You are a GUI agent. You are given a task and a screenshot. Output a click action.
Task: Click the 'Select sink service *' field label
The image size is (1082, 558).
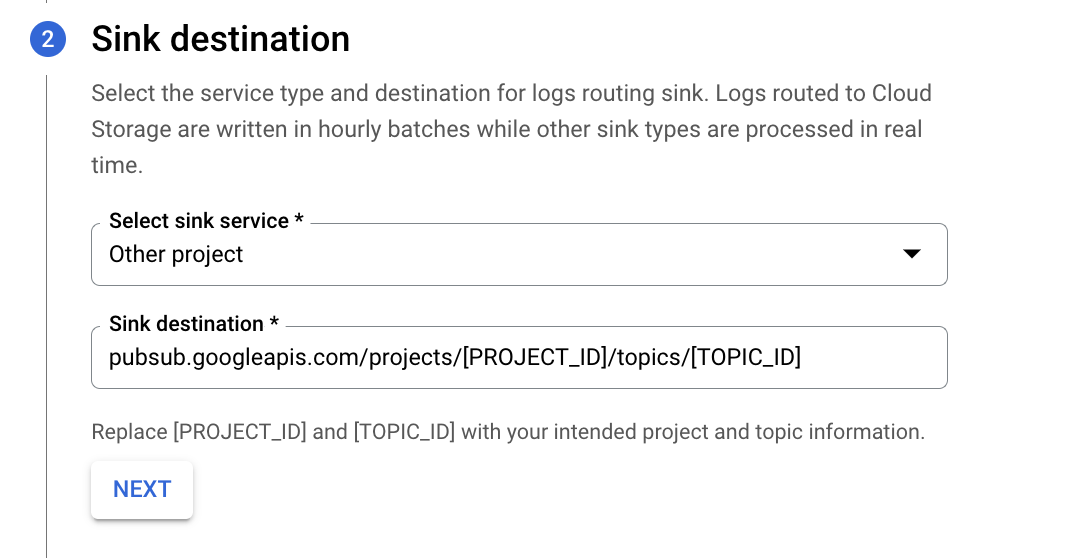point(206,220)
